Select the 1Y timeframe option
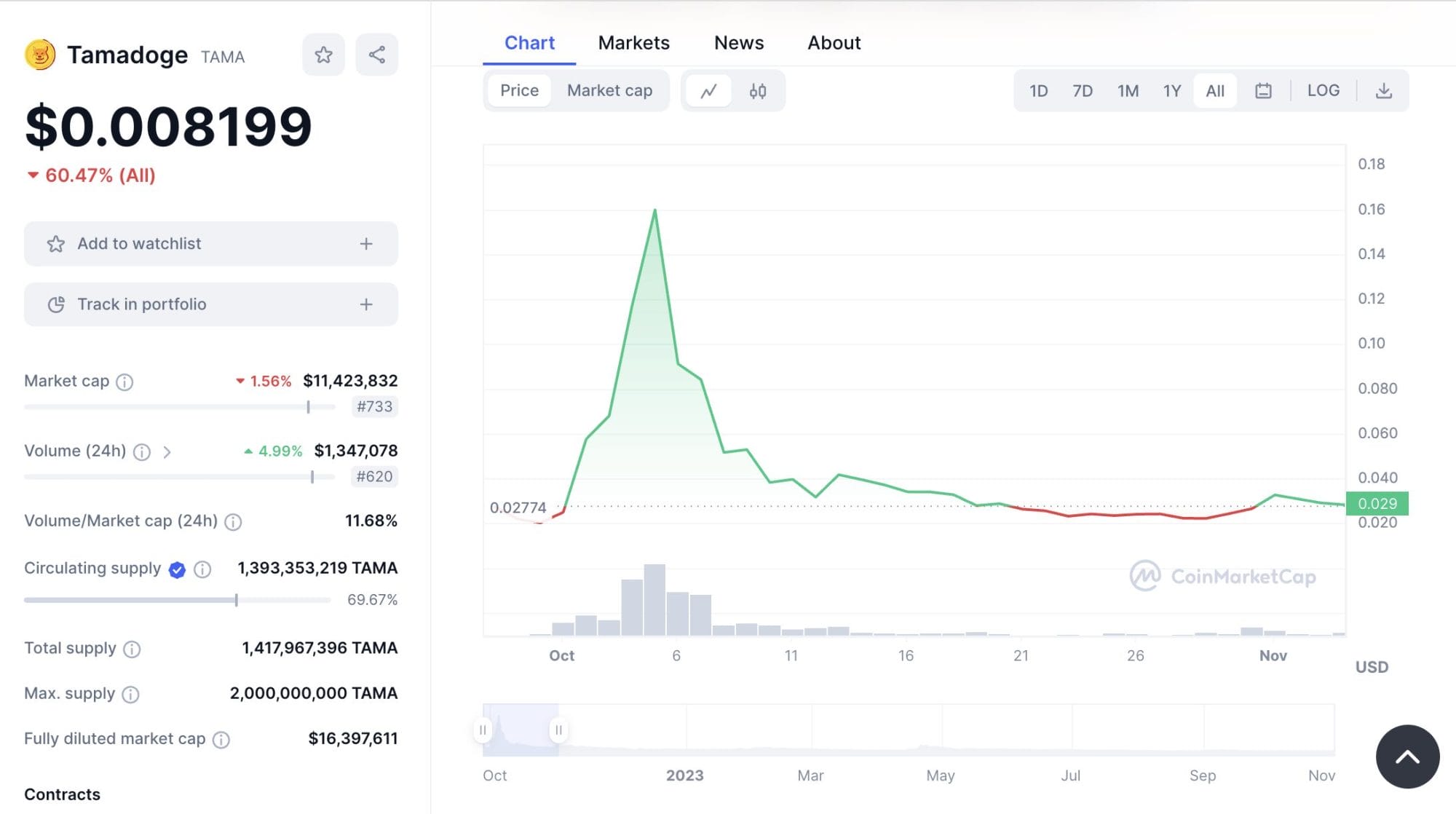The height and width of the screenshot is (814, 1456). [1172, 90]
